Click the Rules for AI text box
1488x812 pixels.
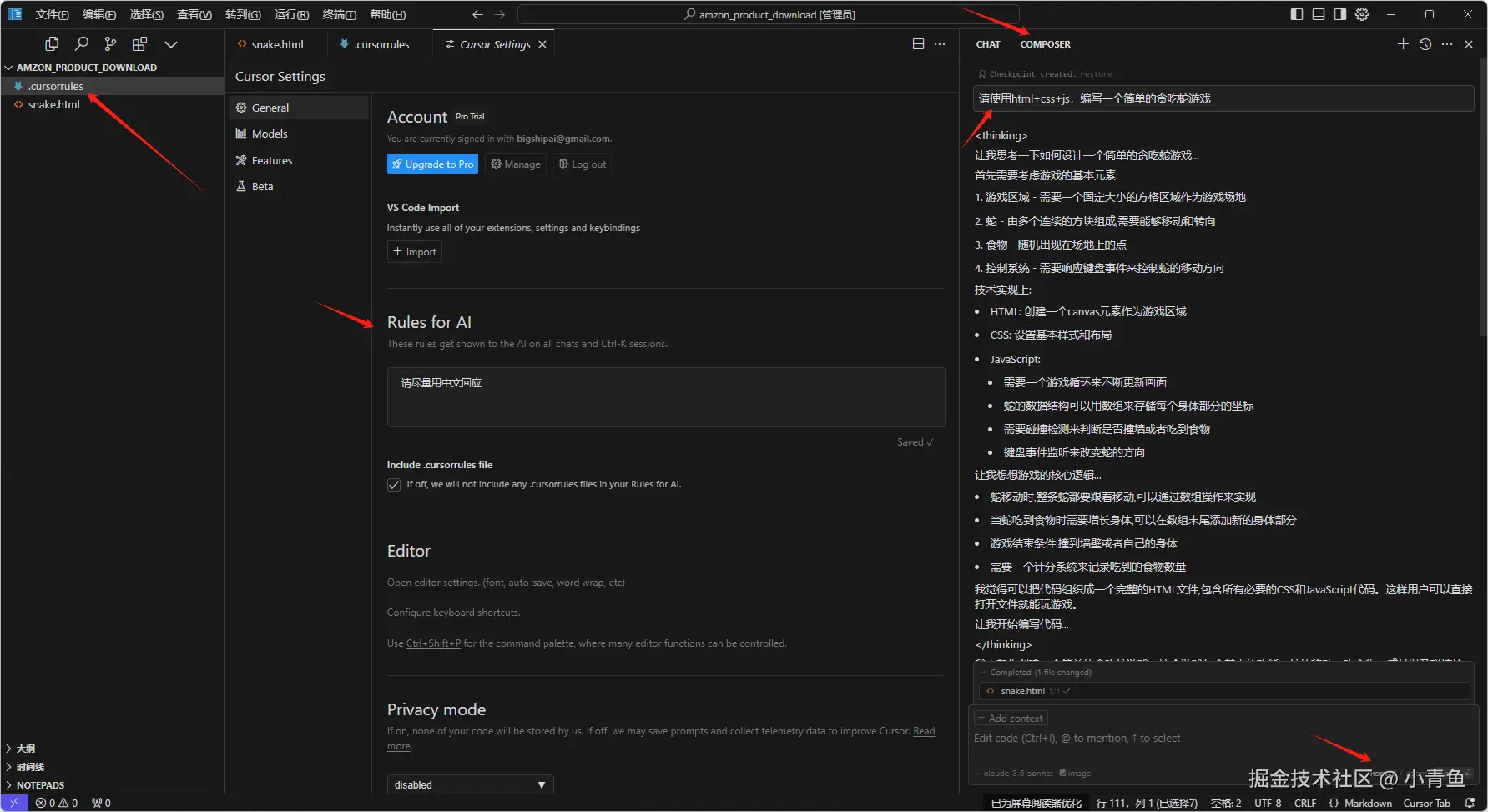point(666,397)
